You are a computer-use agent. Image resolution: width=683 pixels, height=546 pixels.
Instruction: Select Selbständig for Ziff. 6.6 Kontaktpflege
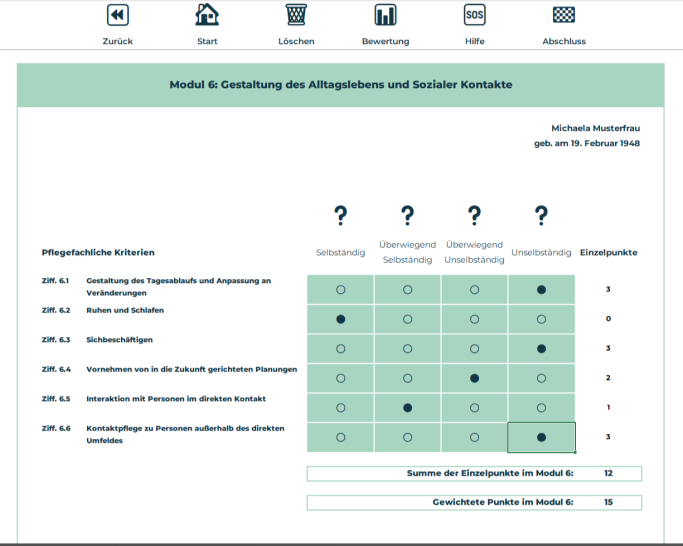point(341,437)
